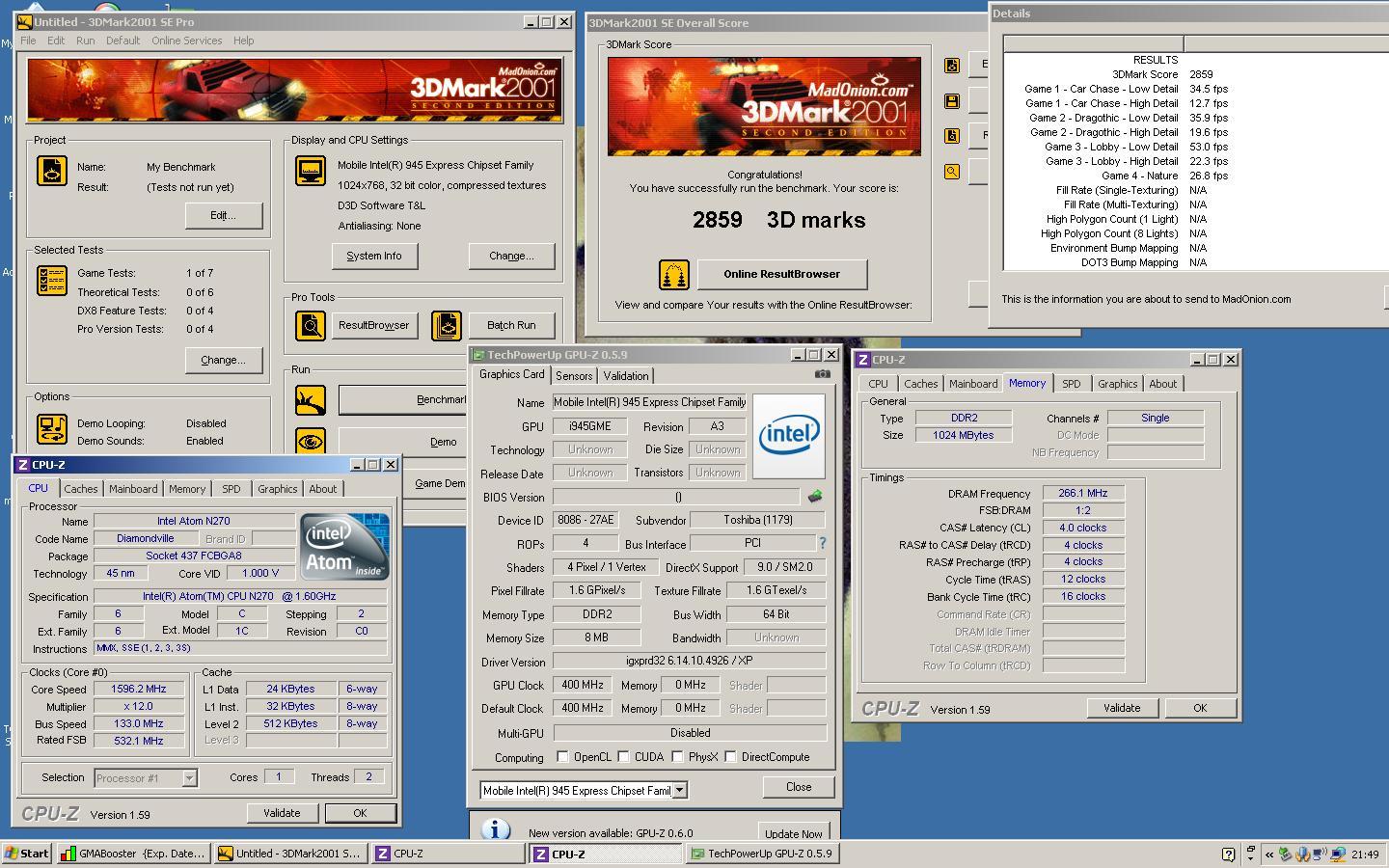Click the yellow magnifier icon in score window
This screenshot has width=1389, height=868.
[x=952, y=172]
